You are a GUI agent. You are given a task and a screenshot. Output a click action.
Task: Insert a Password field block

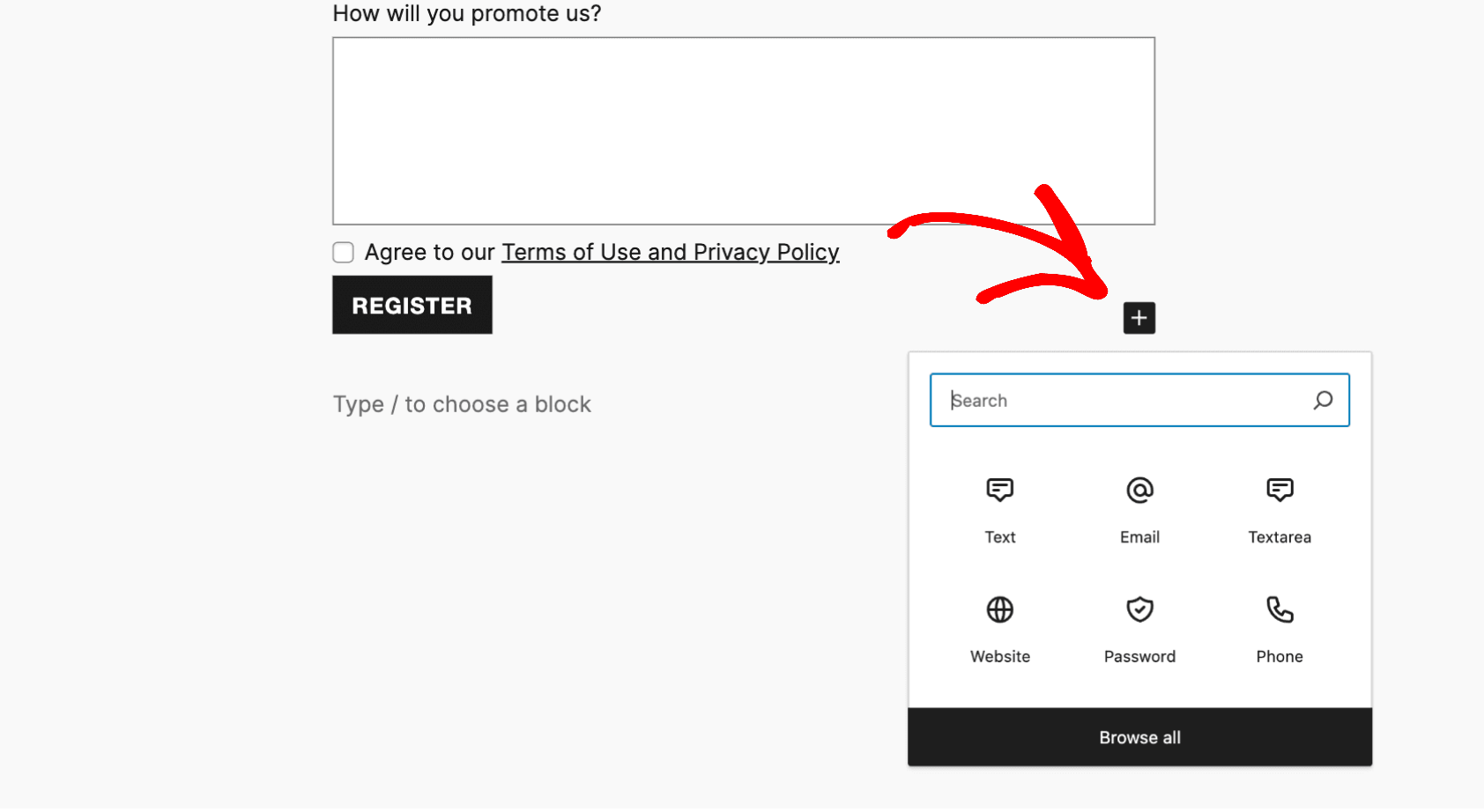[x=1139, y=631]
